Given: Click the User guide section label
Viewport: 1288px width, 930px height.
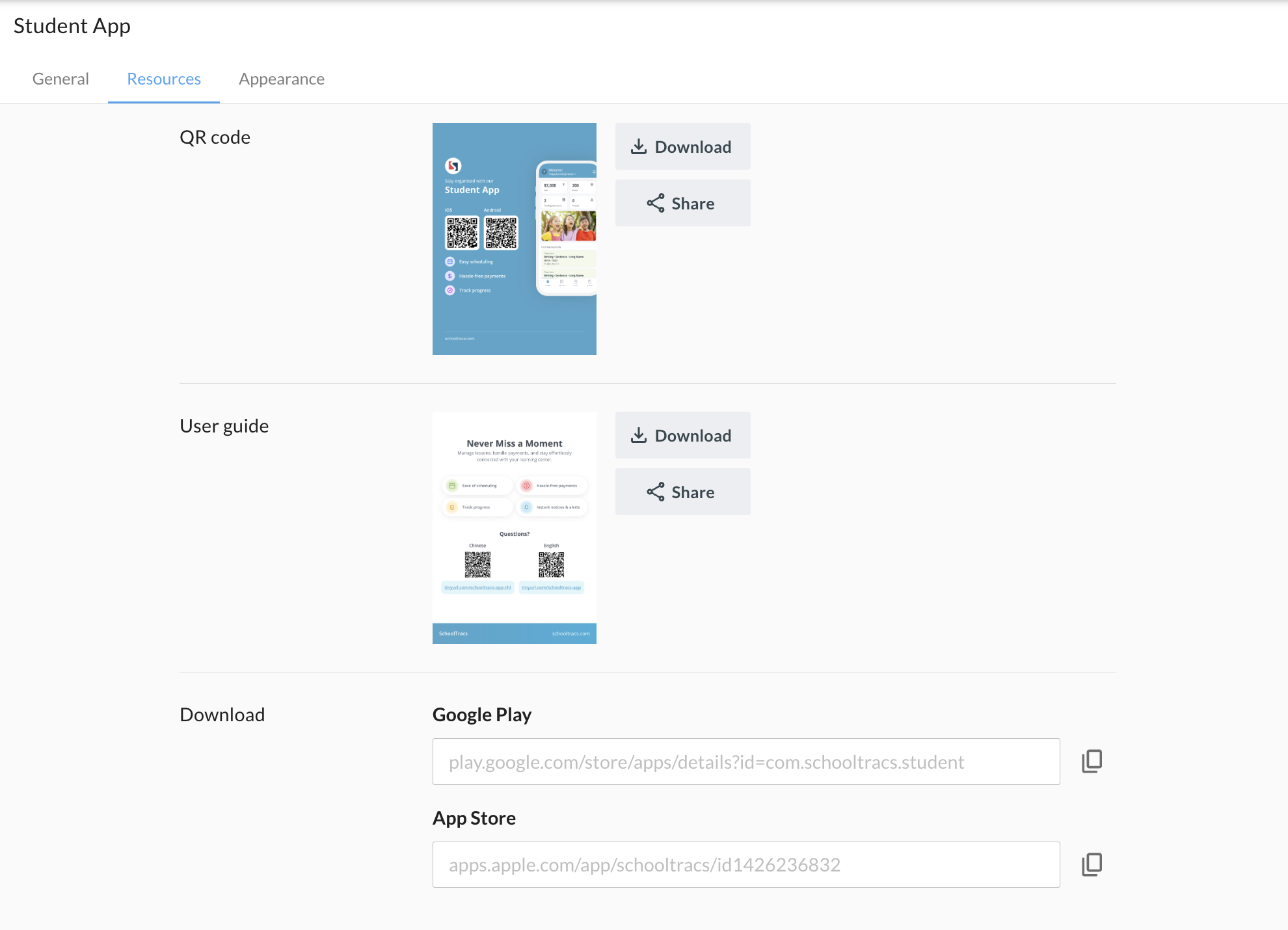Looking at the screenshot, I should [224, 426].
